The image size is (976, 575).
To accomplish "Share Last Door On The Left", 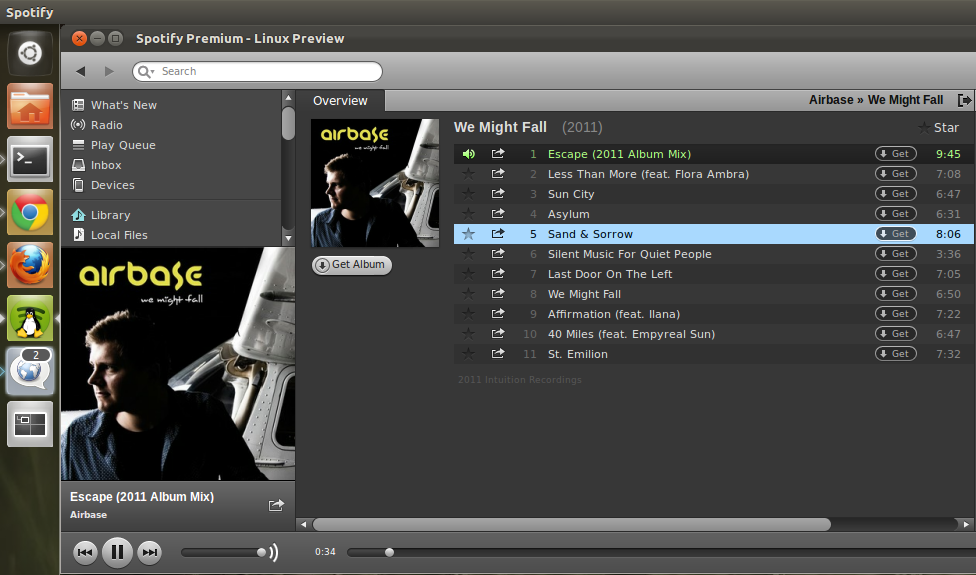I will (498, 274).
